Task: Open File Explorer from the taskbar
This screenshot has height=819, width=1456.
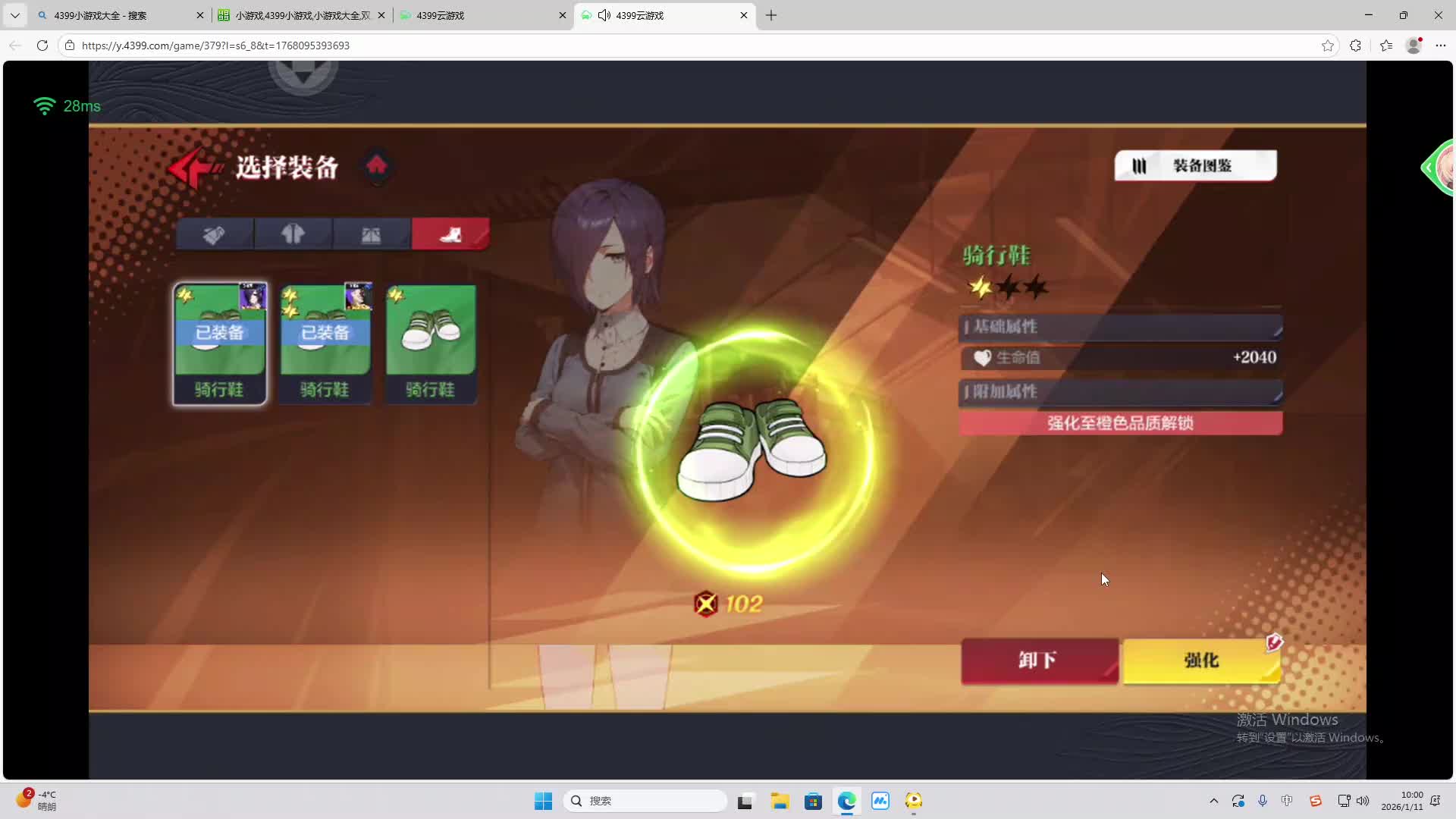Action: pyautogui.click(x=780, y=801)
